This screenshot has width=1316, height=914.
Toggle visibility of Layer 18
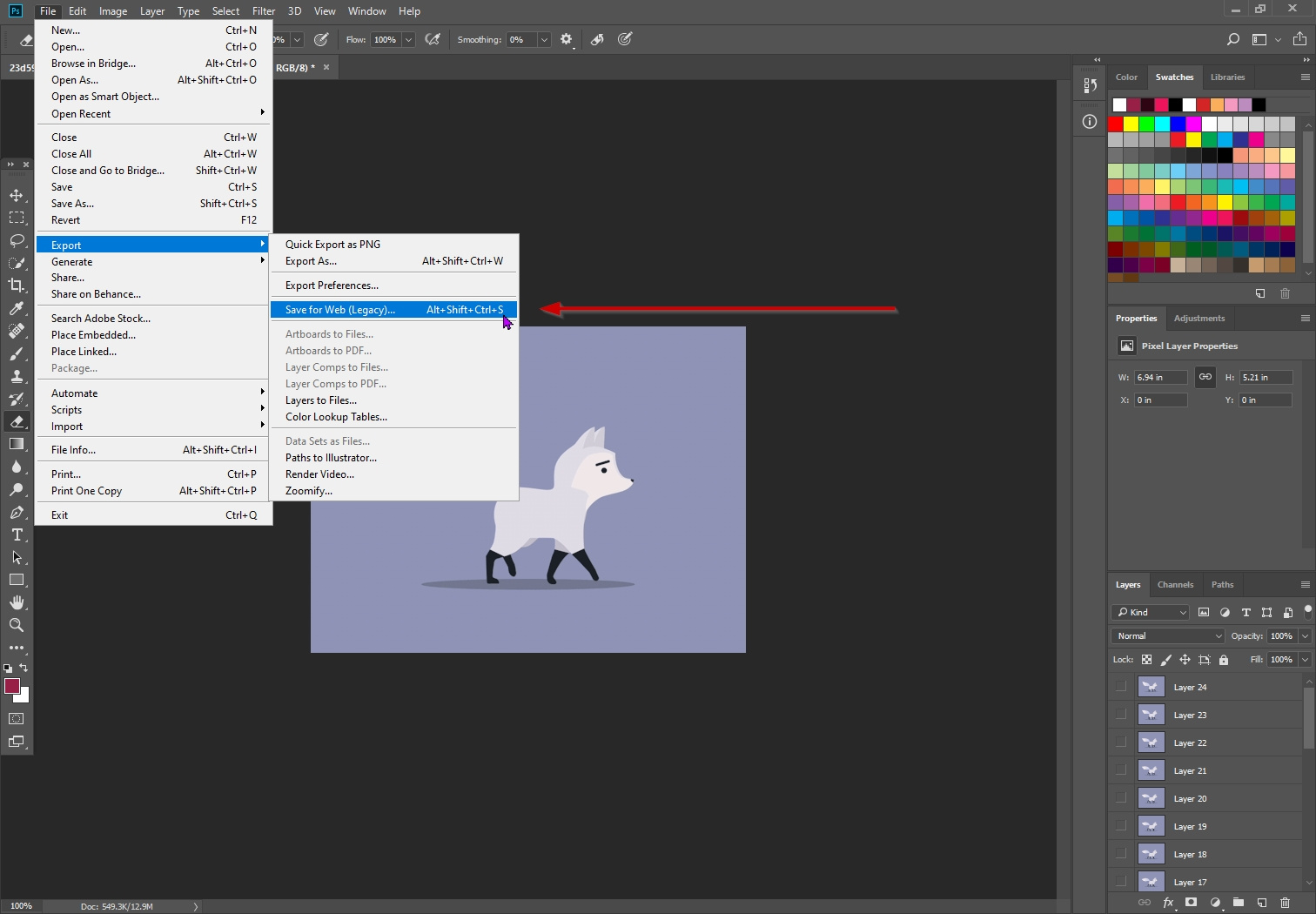click(1121, 854)
